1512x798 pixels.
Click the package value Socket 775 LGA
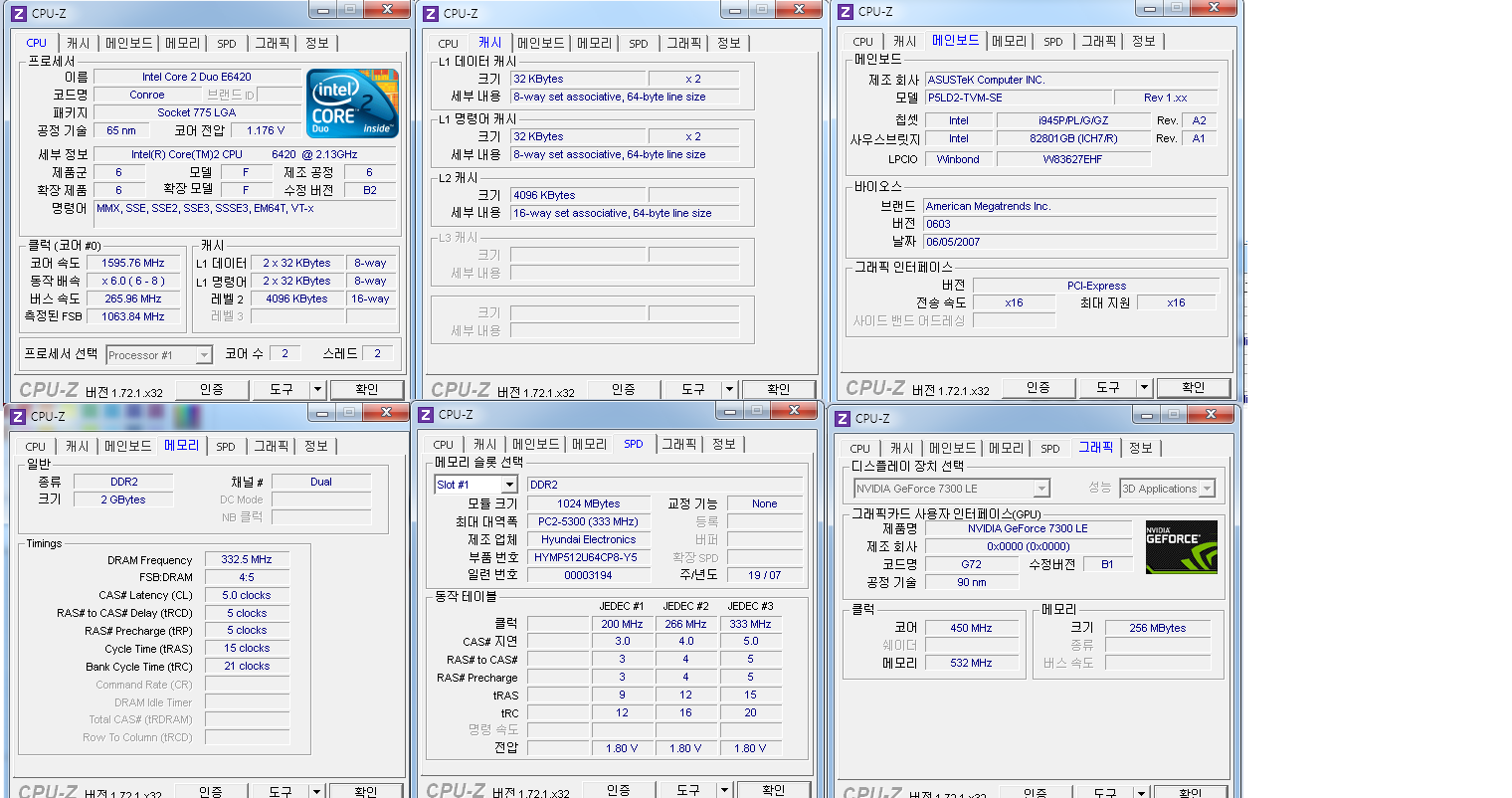197,112
